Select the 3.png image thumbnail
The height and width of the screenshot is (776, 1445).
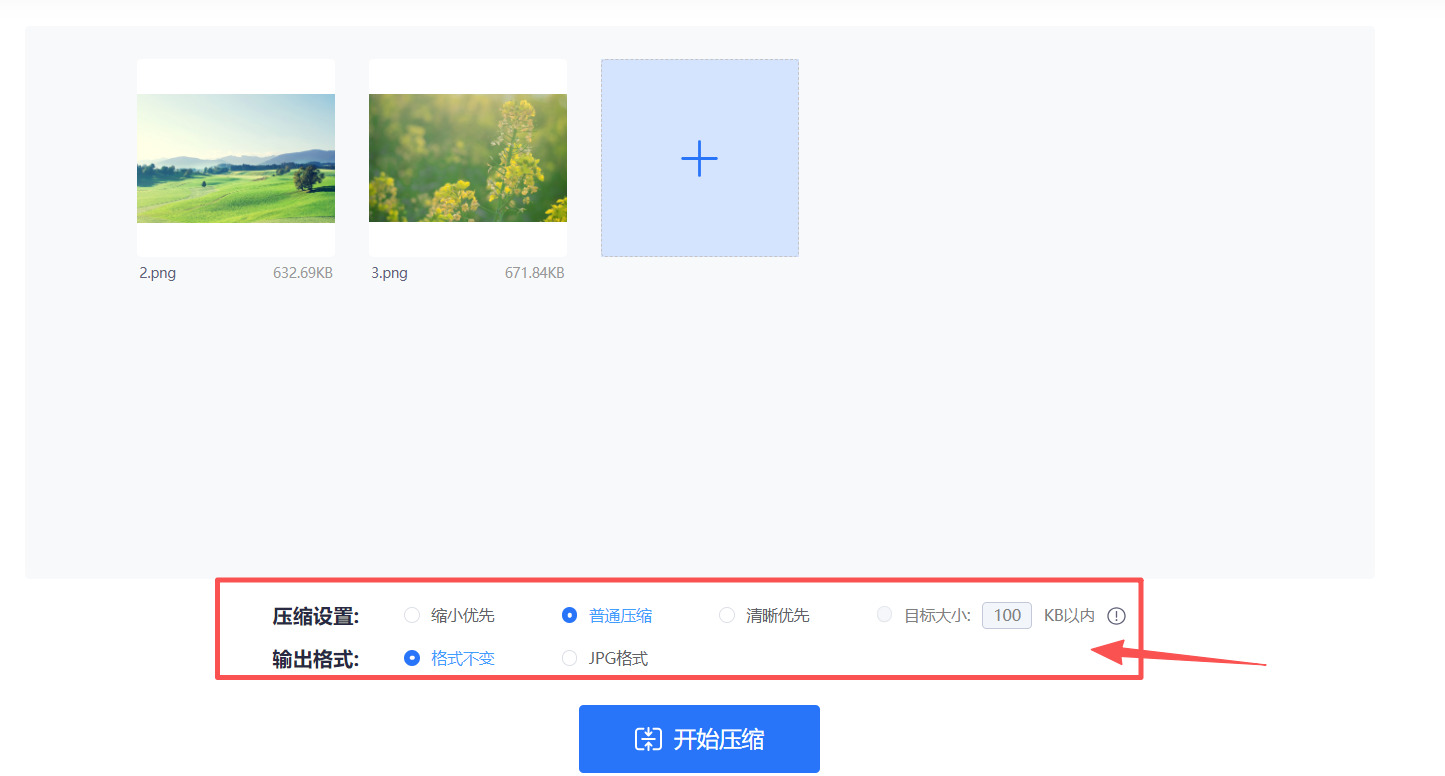pyautogui.click(x=467, y=157)
